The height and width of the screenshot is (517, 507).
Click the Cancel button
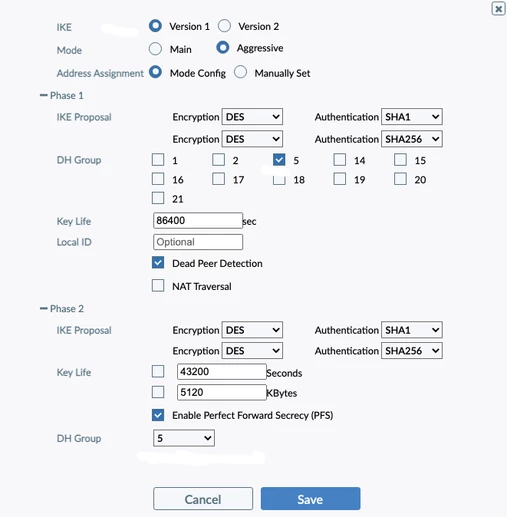(203, 499)
